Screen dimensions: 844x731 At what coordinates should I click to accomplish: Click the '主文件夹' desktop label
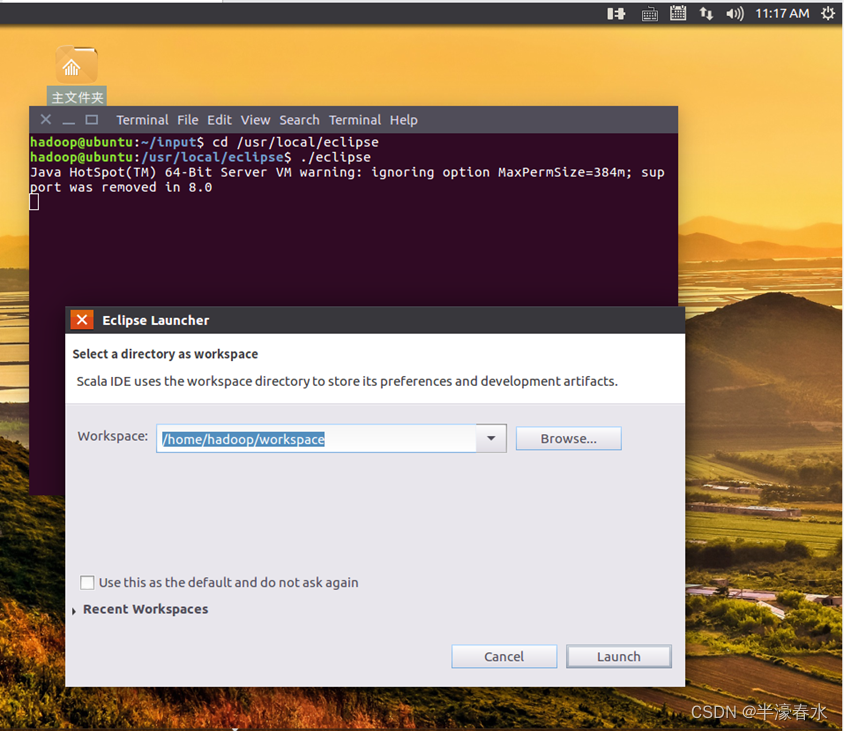(77, 97)
